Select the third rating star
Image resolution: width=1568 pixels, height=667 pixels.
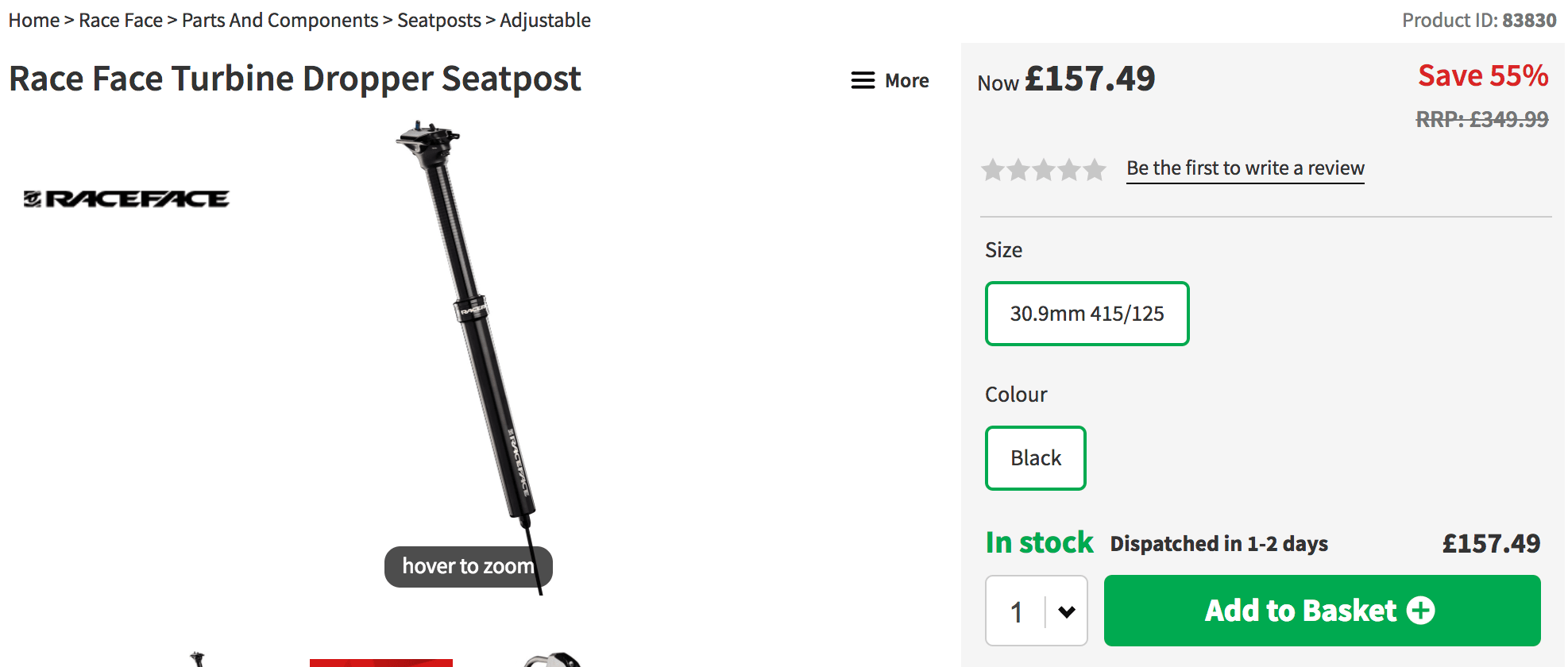pos(1044,169)
